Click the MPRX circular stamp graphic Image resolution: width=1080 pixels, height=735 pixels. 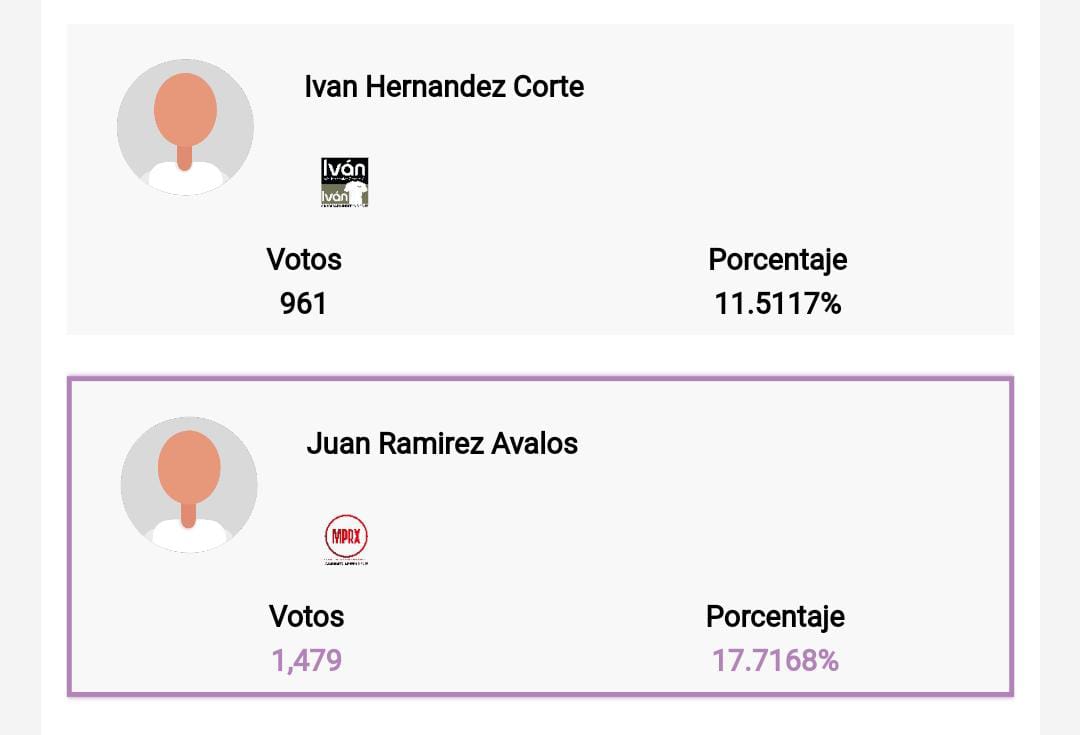click(x=347, y=535)
